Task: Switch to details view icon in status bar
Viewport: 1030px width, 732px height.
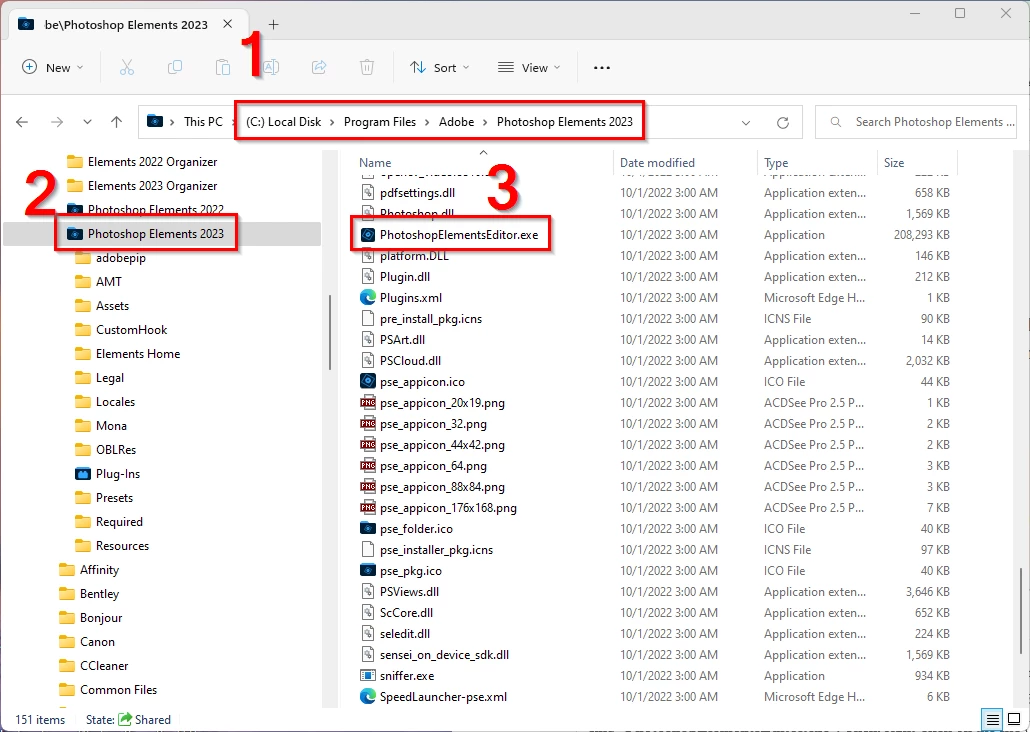Action: point(993,720)
